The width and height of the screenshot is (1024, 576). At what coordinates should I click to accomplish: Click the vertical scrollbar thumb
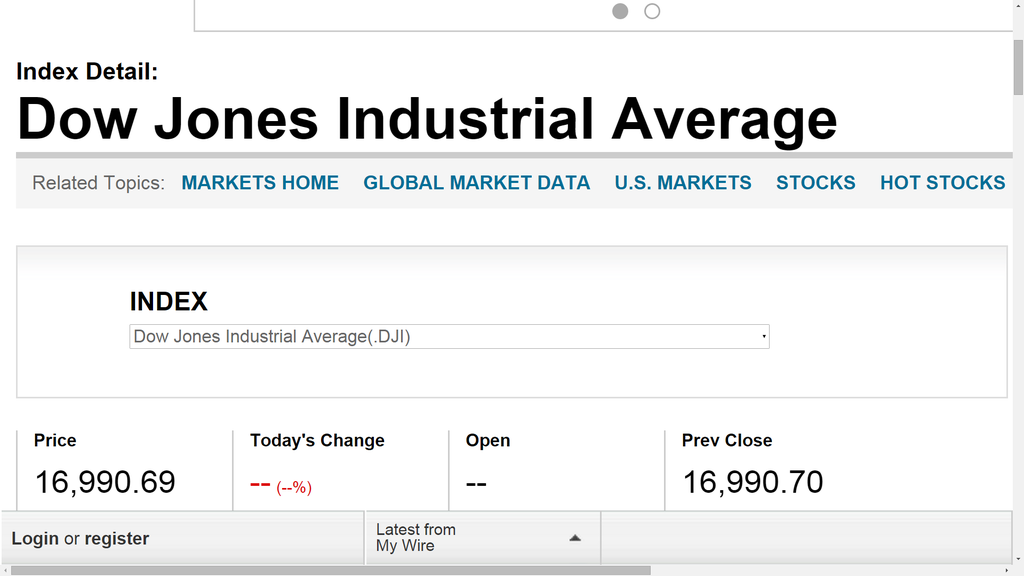pyautogui.click(x=1018, y=67)
